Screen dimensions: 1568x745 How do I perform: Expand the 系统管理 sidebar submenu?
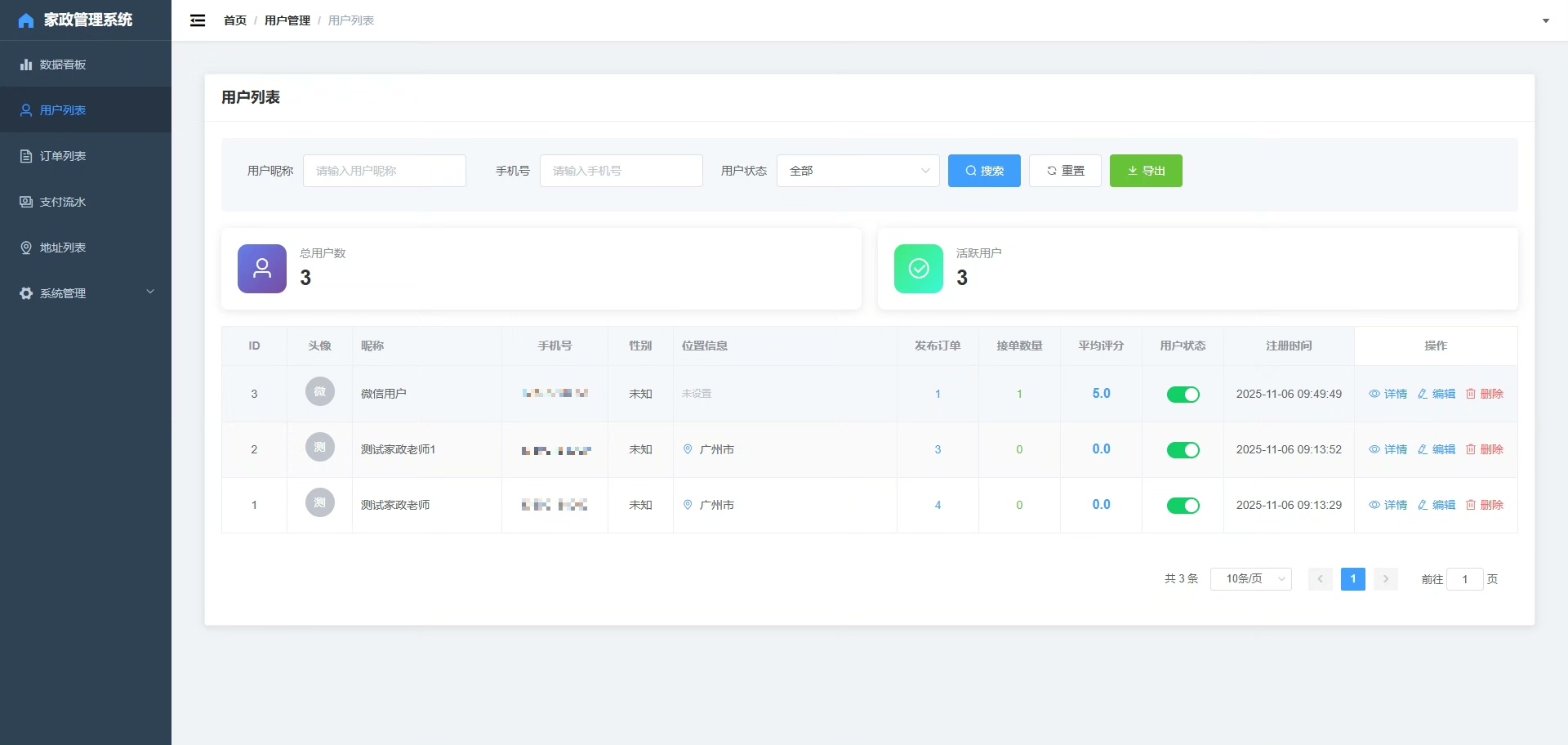coord(86,293)
